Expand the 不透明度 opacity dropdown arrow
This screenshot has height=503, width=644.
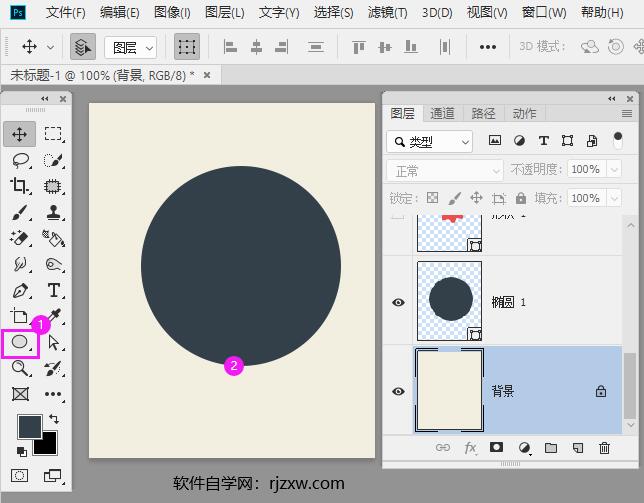click(614, 169)
